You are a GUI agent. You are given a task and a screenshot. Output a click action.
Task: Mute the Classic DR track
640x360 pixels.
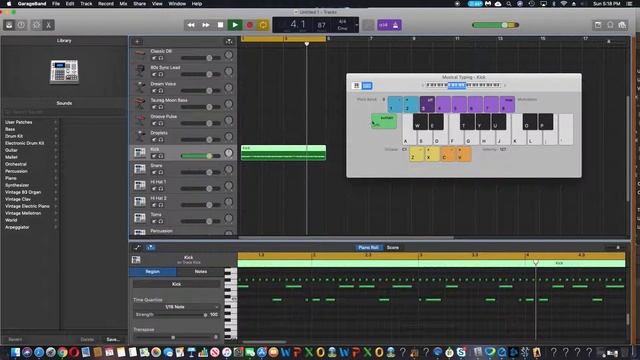coord(154,58)
